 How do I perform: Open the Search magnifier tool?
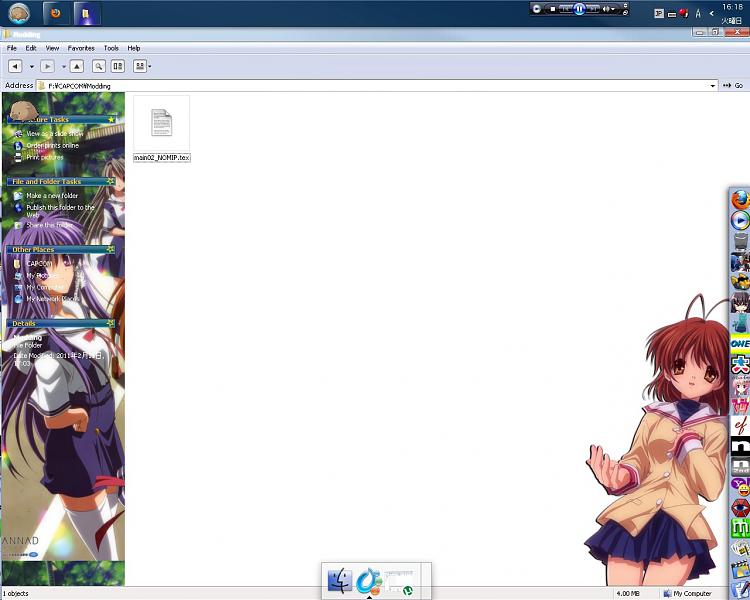[99, 66]
